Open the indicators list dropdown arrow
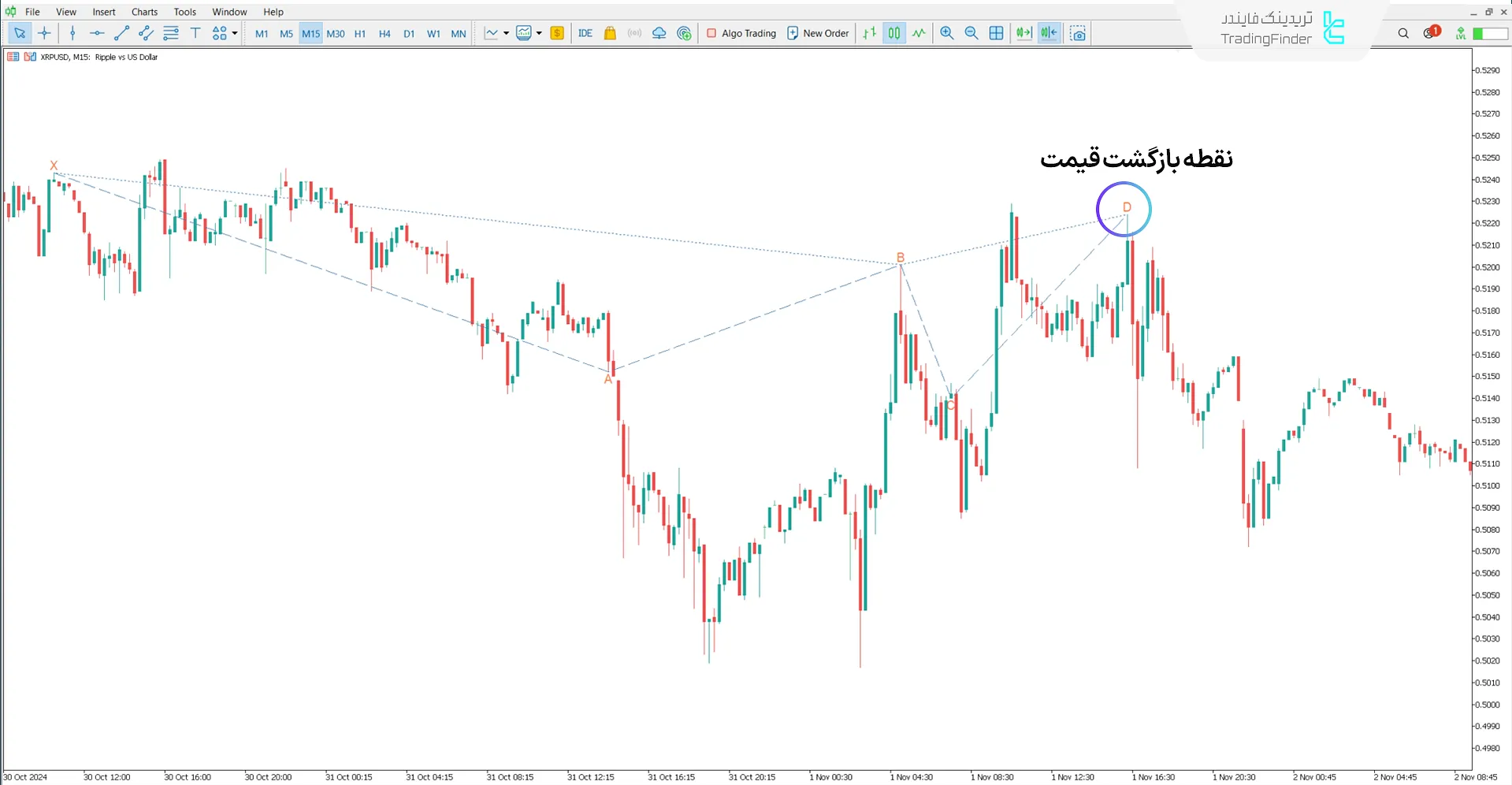The width and height of the screenshot is (1512, 785). click(506, 33)
